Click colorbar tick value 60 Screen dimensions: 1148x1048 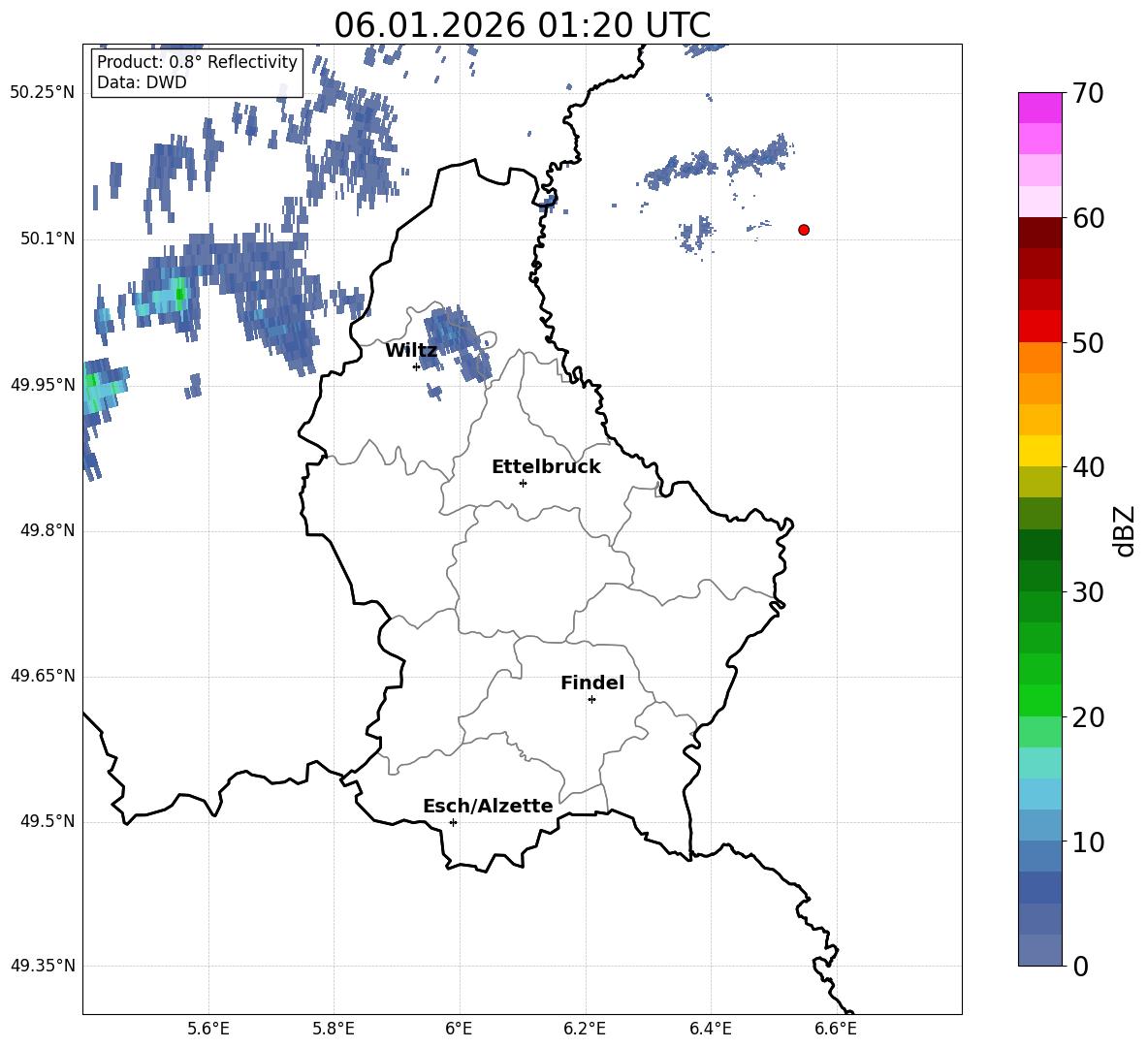(x=1088, y=218)
